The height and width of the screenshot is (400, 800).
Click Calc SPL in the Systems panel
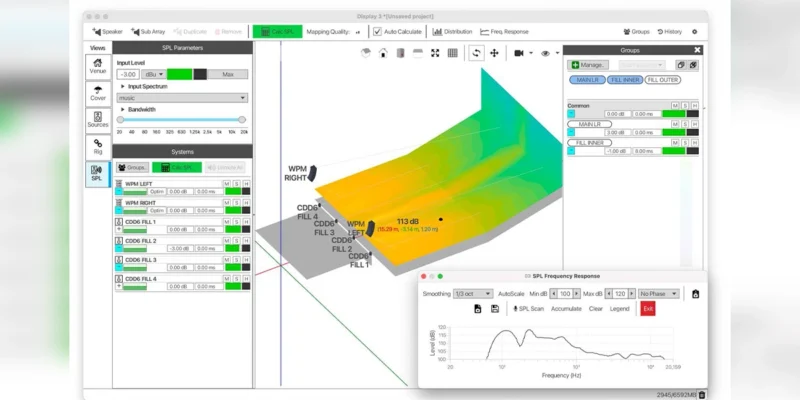coord(177,167)
